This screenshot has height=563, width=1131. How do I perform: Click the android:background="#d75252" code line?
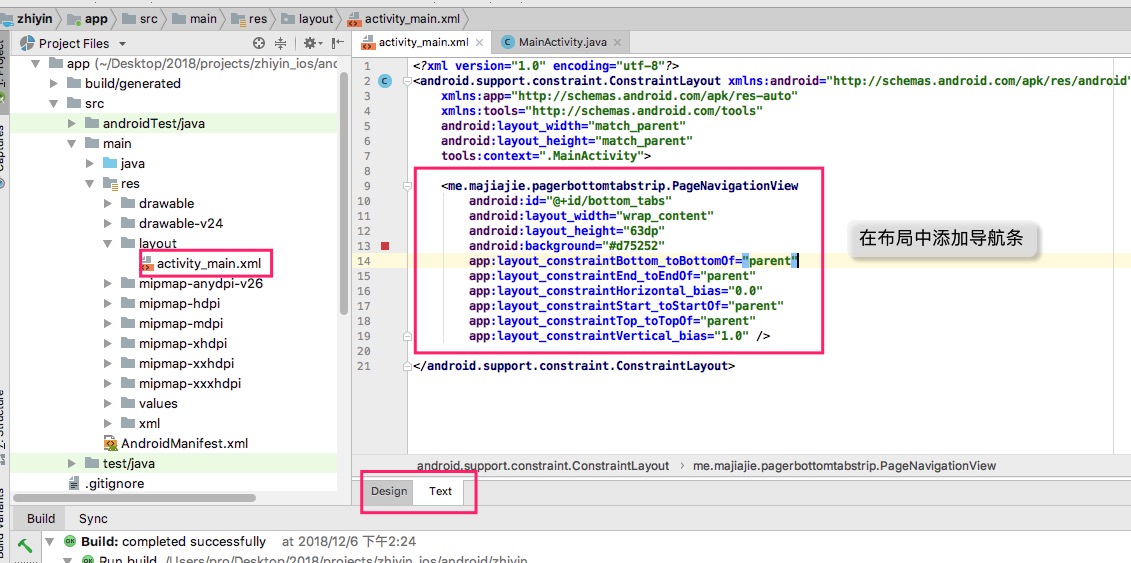tap(567, 246)
